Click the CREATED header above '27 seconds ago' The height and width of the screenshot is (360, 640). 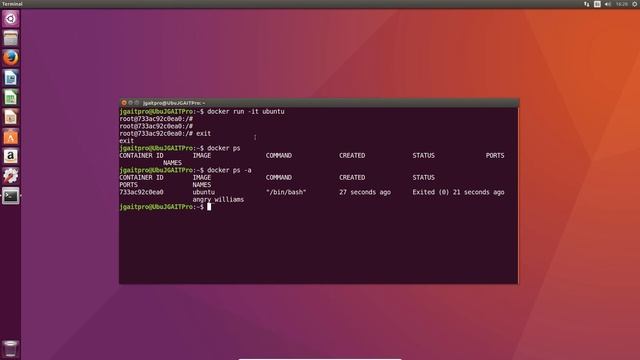[352, 178]
